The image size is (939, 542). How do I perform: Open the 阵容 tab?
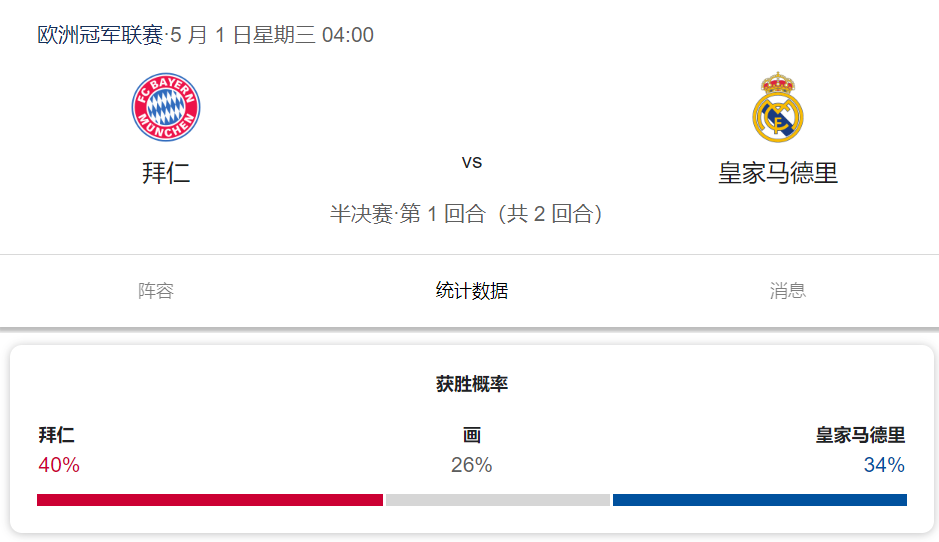coord(156,291)
